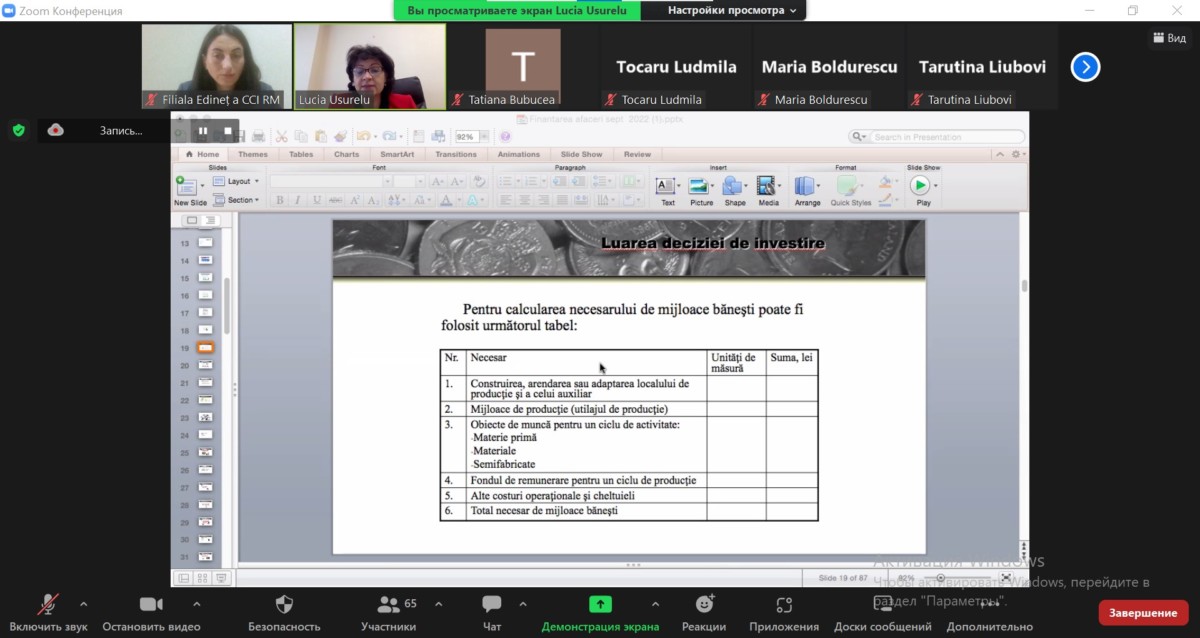
Task: Open Quick Styles gallery
Action: click(x=850, y=190)
